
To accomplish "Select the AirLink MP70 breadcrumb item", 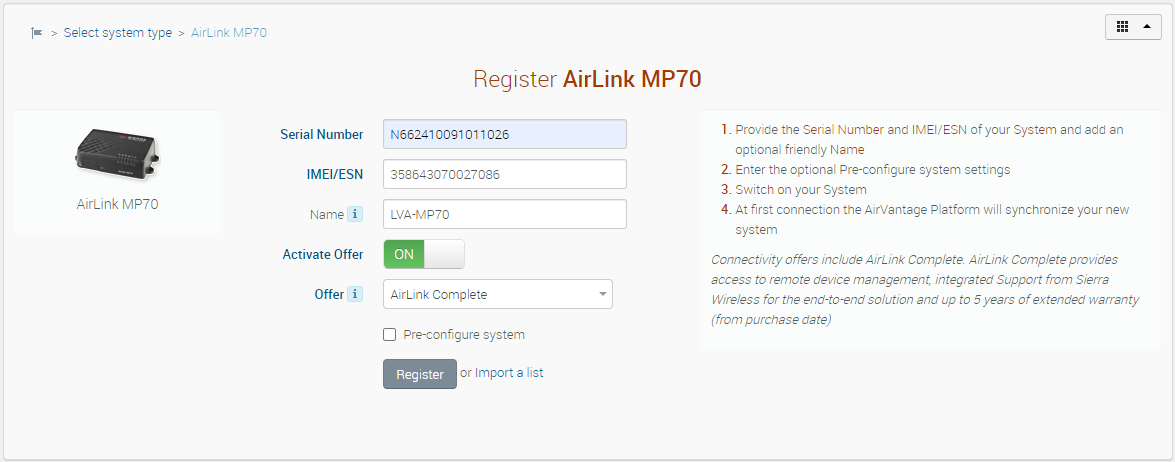I will click(x=229, y=32).
